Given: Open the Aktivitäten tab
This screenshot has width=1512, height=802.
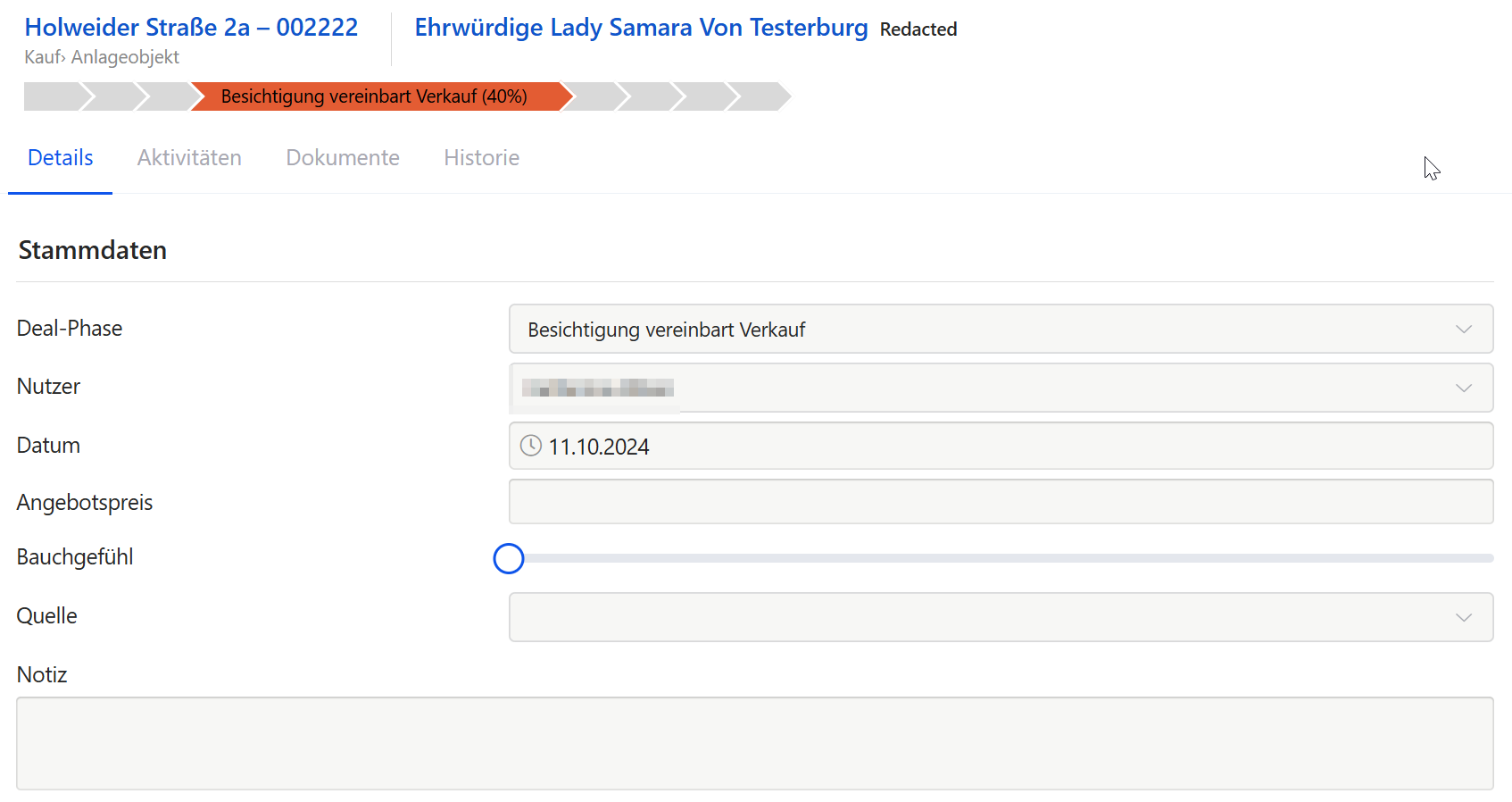Looking at the screenshot, I should pyautogui.click(x=189, y=158).
